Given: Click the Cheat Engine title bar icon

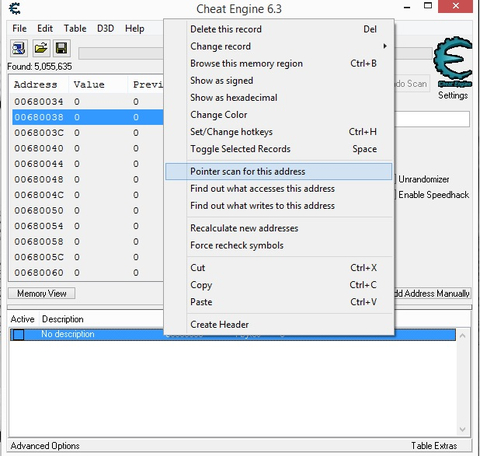Looking at the screenshot, I should pos(14,8).
